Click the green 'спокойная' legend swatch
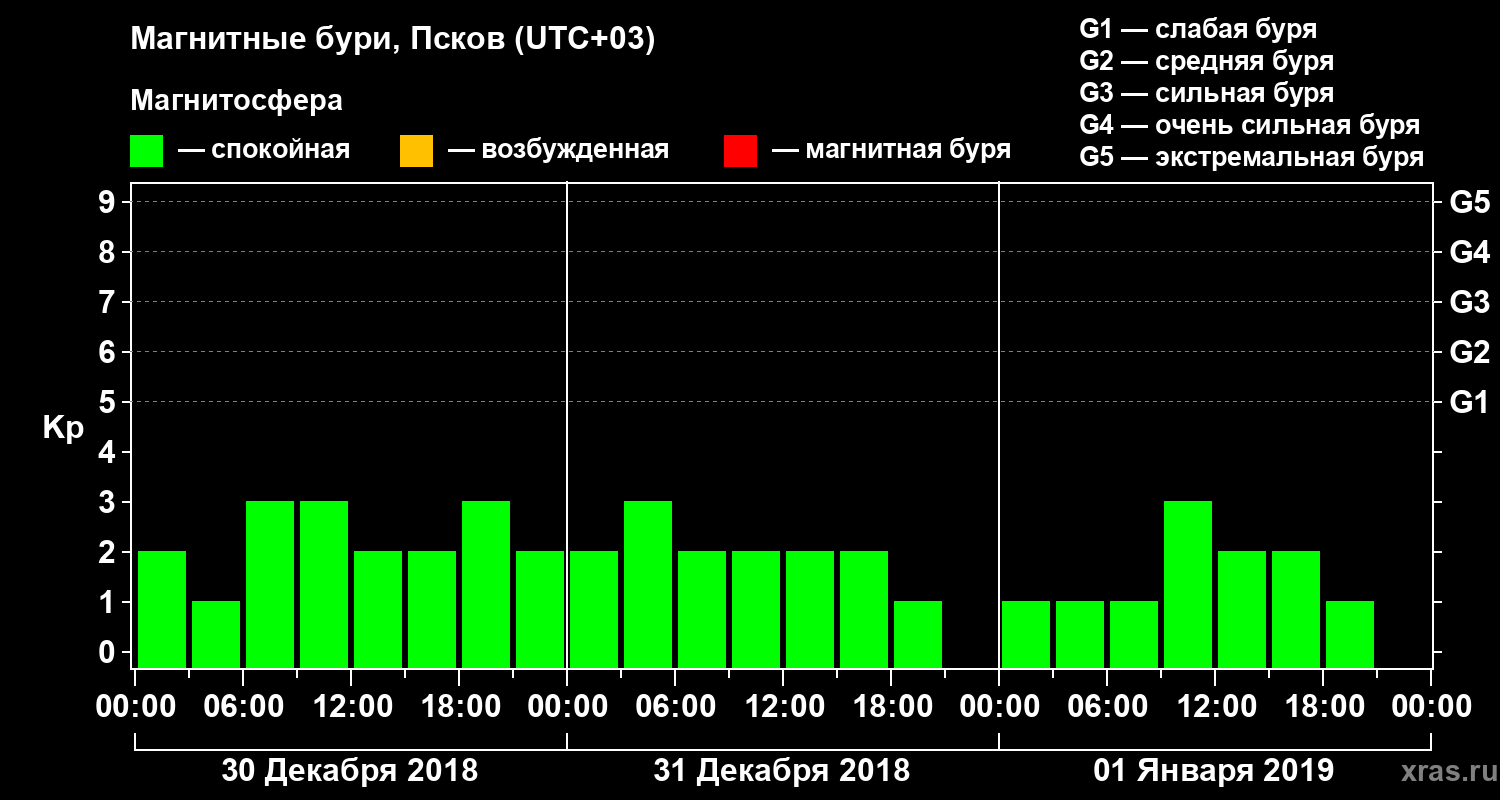Screen dimensions: 1500x800 coord(146,151)
